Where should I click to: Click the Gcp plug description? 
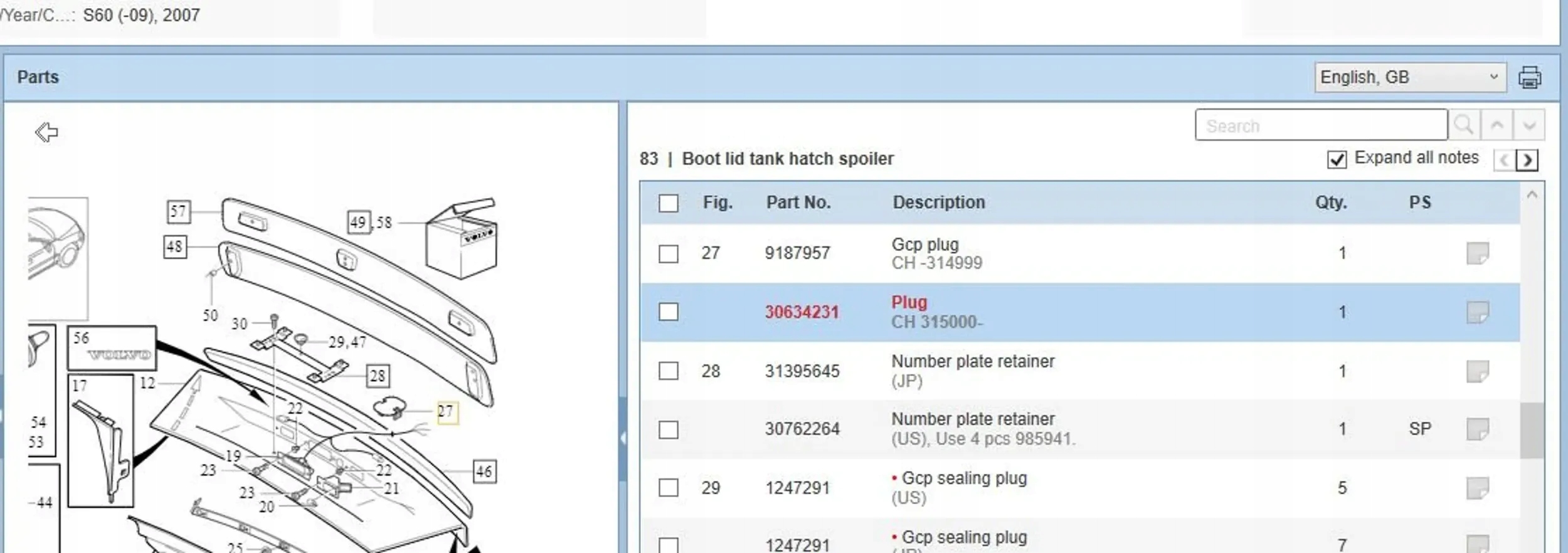click(925, 245)
